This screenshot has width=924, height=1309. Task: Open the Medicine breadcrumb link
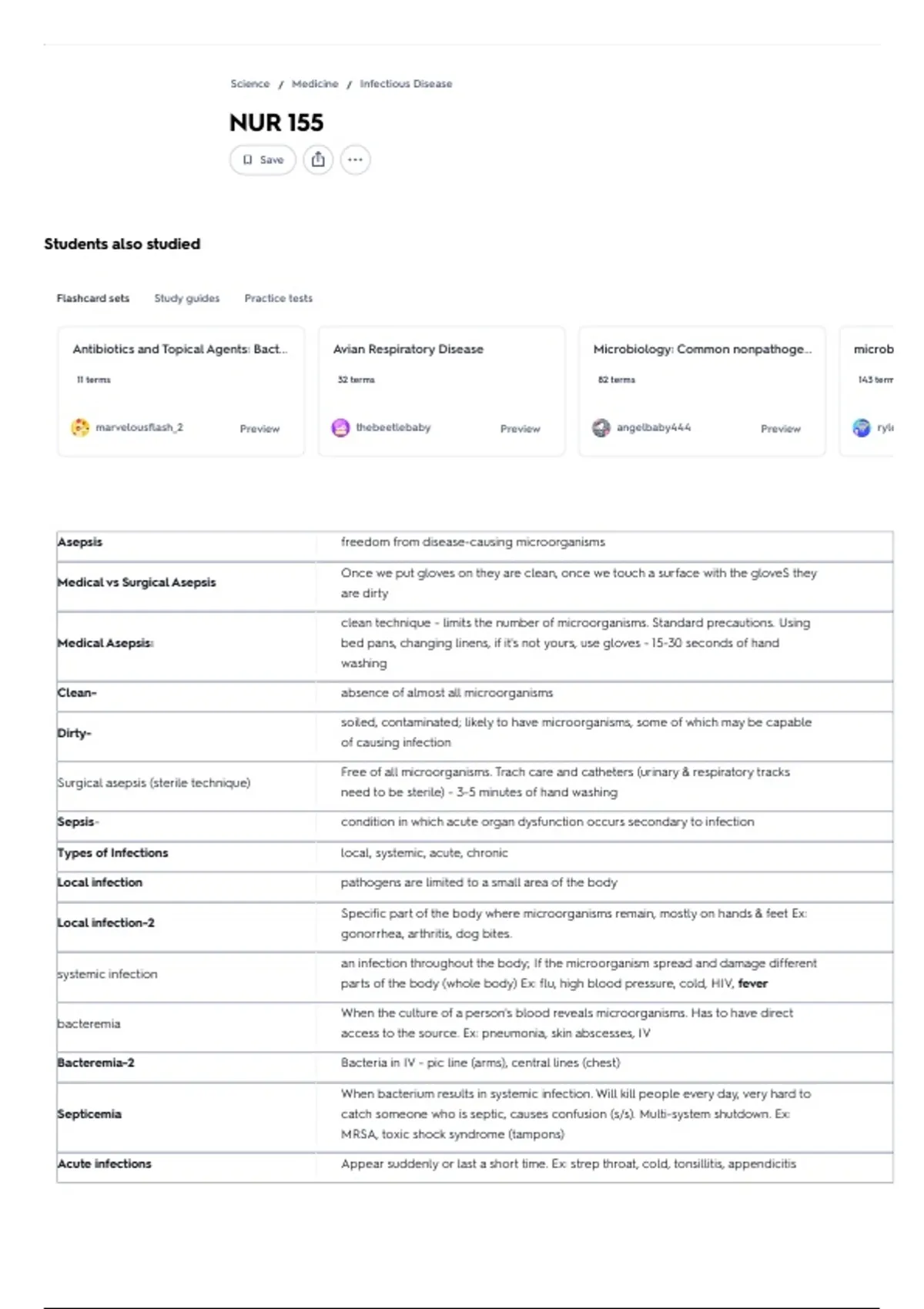(x=315, y=84)
